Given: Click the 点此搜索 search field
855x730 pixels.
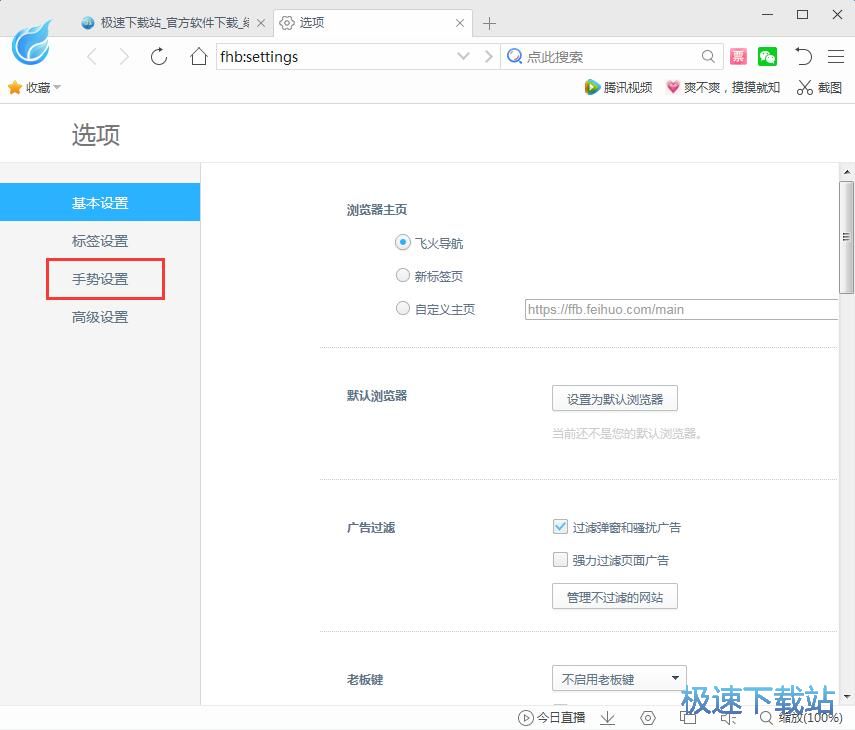Looking at the screenshot, I should point(612,56).
